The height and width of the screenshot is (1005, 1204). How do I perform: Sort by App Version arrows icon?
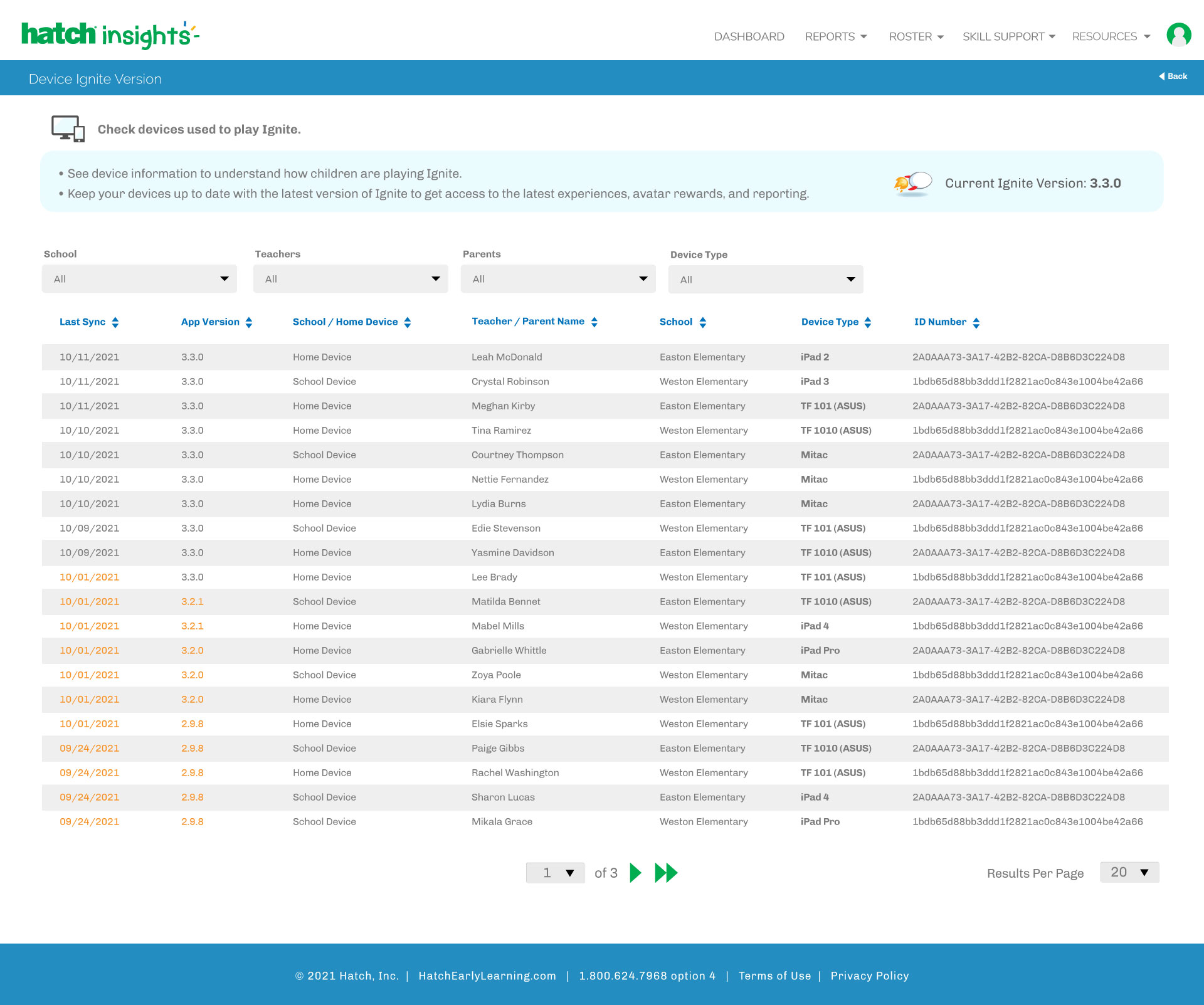click(x=249, y=322)
